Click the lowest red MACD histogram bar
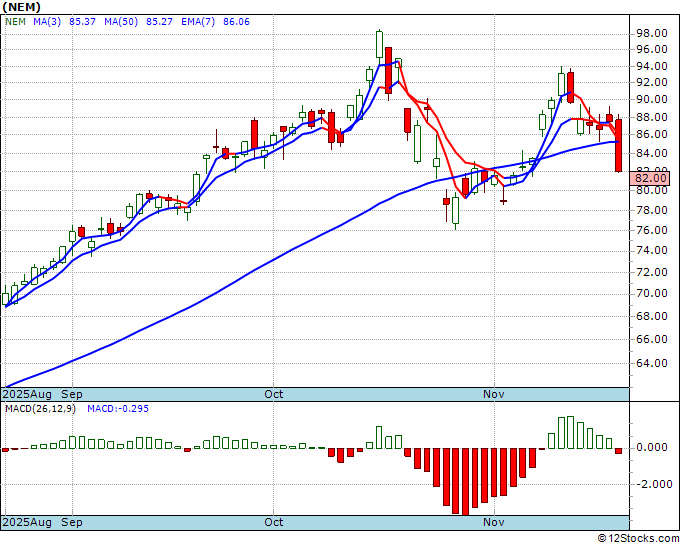 coord(465,482)
